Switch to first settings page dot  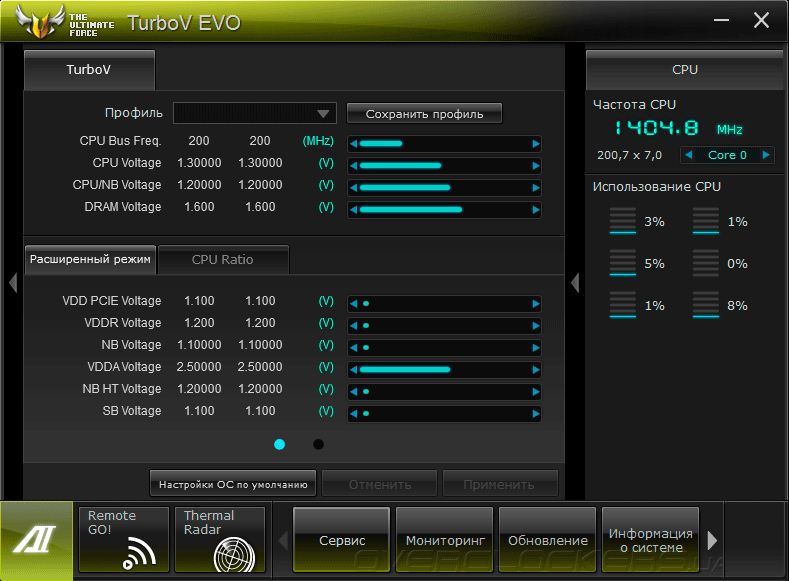coord(279,444)
